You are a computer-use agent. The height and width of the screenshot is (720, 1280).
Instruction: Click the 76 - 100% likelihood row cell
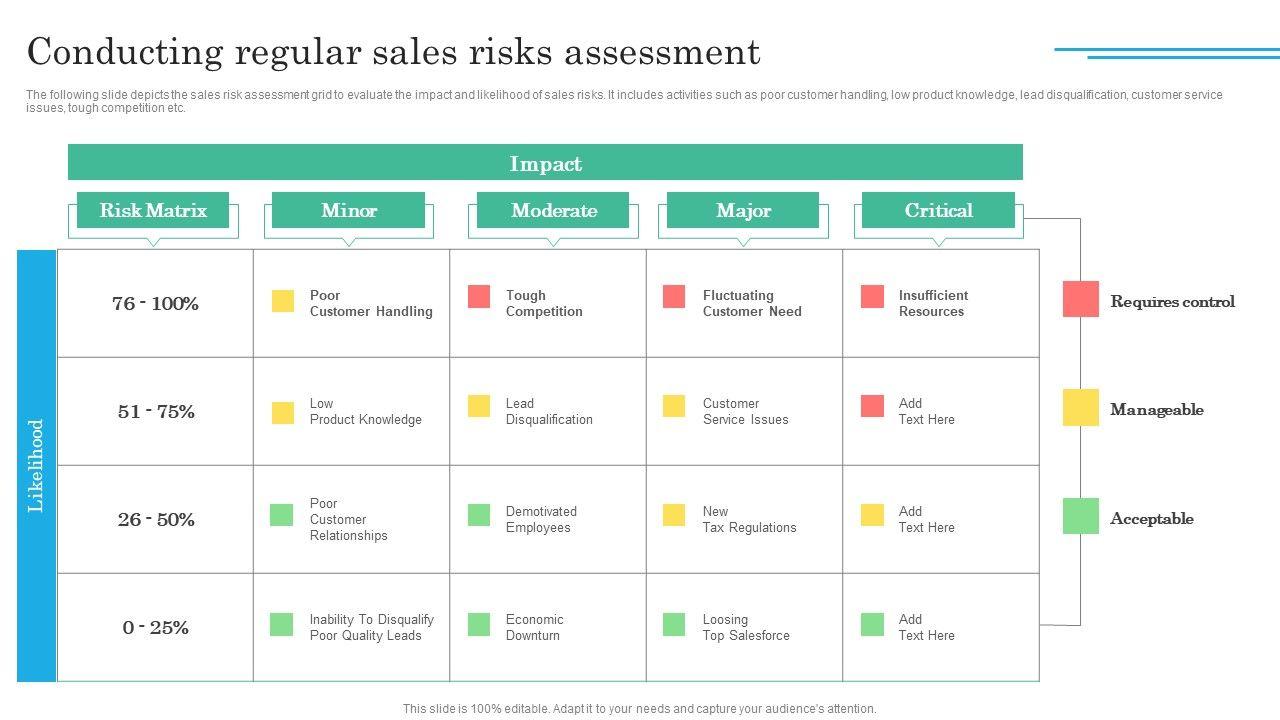pos(155,303)
